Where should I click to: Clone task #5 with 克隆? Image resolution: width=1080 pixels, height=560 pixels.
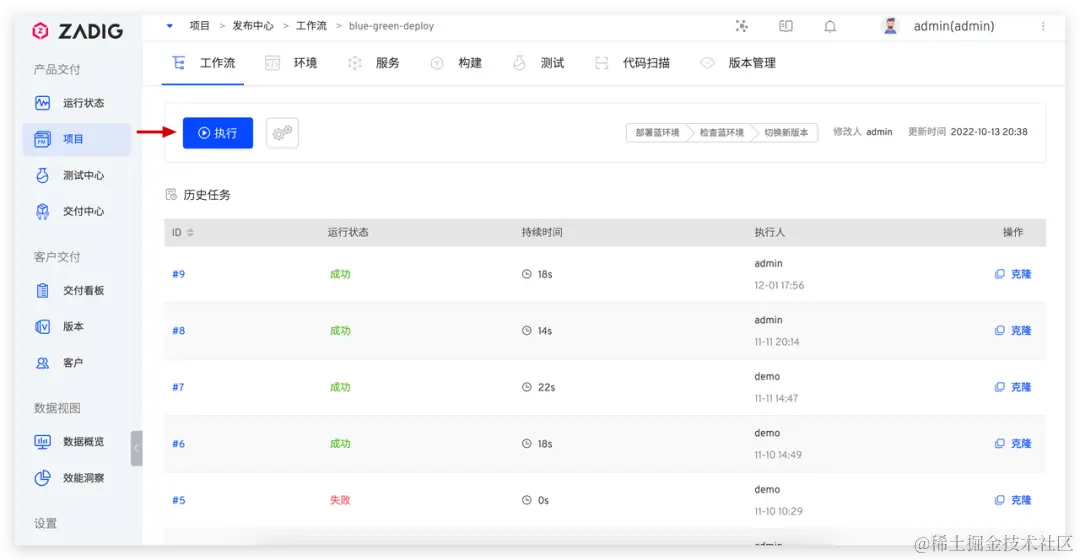[x=1013, y=500]
